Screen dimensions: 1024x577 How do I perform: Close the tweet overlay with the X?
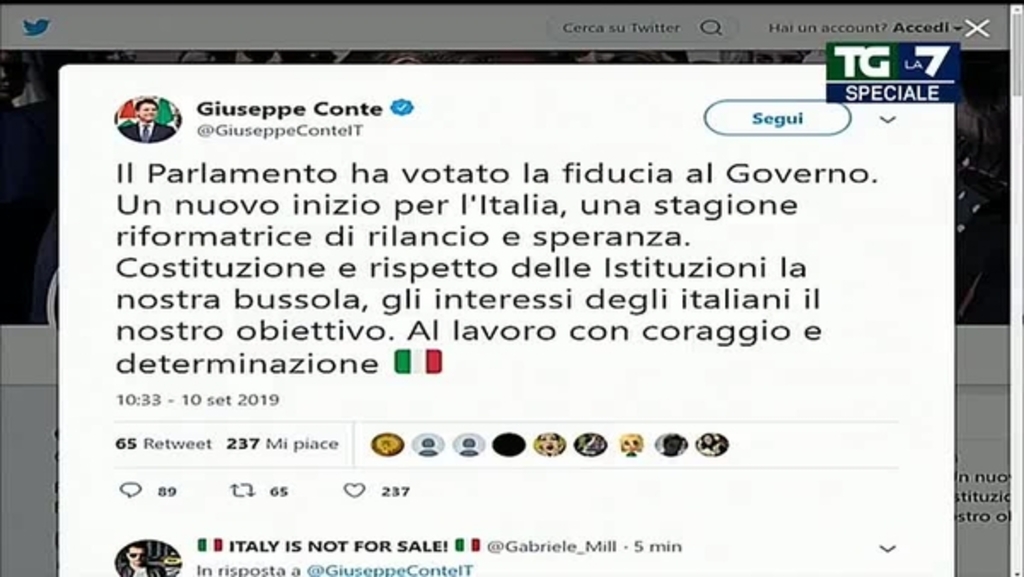pos(977,28)
